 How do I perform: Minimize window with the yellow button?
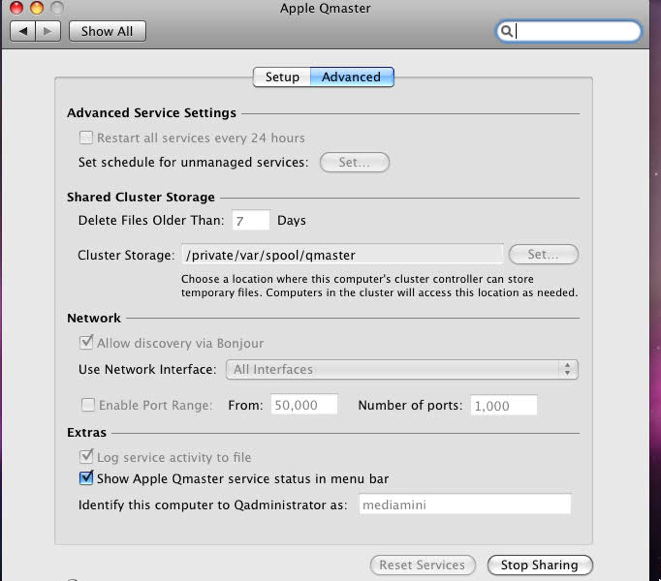pos(37,8)
